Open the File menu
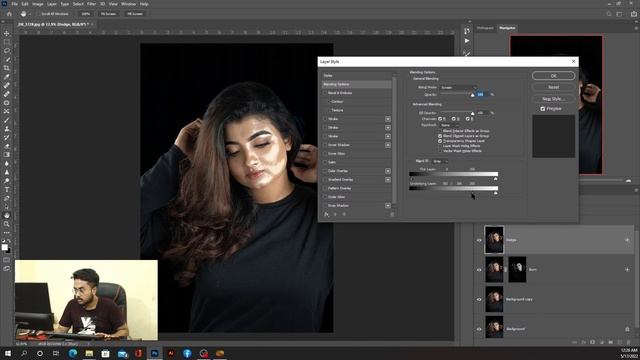Image resolution: width=640 pixels, height=360 pixels. (14, 4)
